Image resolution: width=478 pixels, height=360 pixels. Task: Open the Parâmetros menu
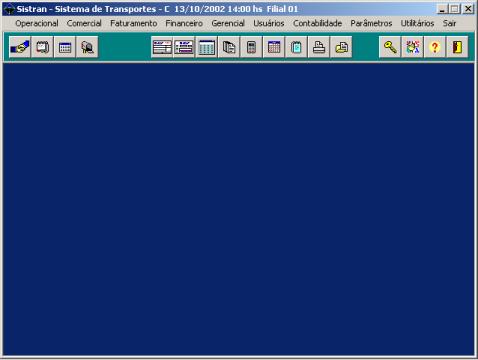coord(371,23)
